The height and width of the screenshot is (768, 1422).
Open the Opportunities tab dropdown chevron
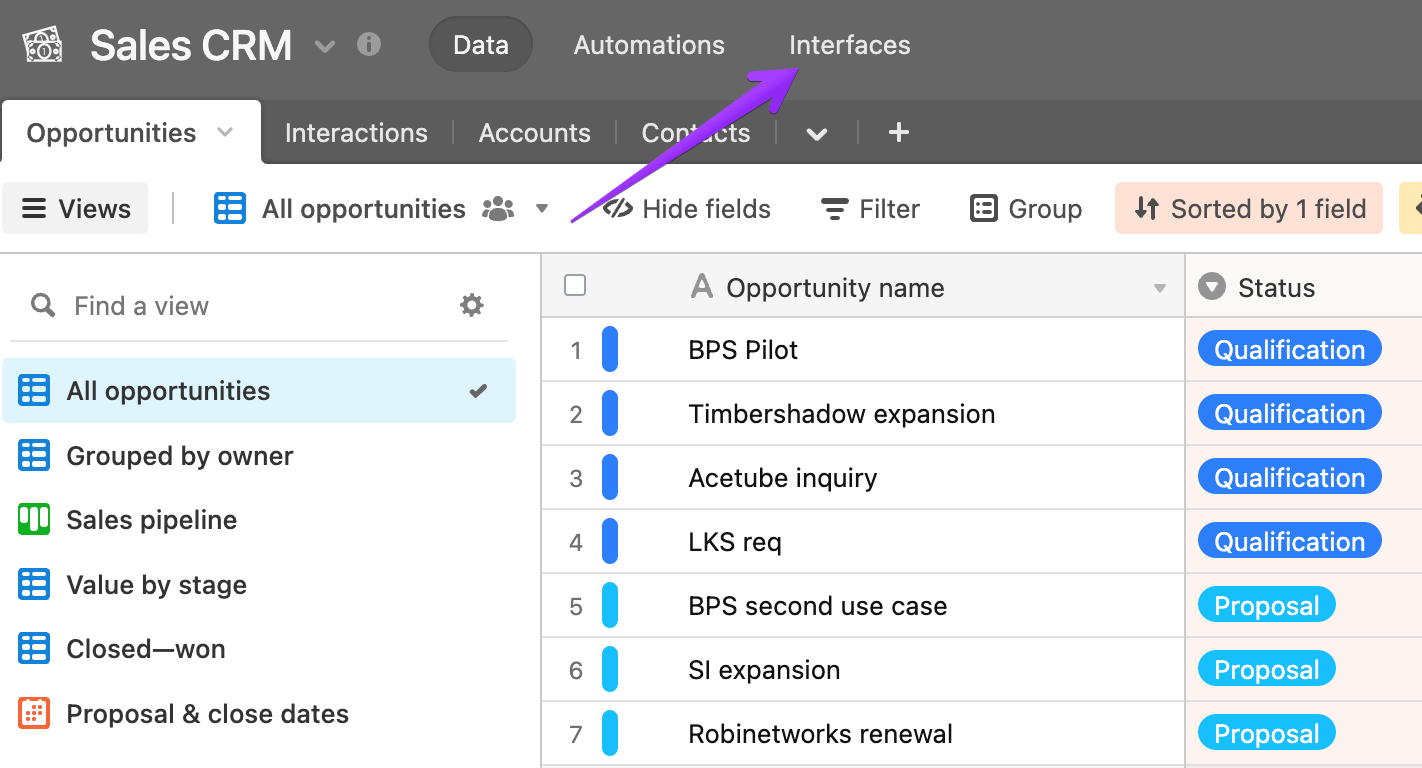[x=225, y=132]
